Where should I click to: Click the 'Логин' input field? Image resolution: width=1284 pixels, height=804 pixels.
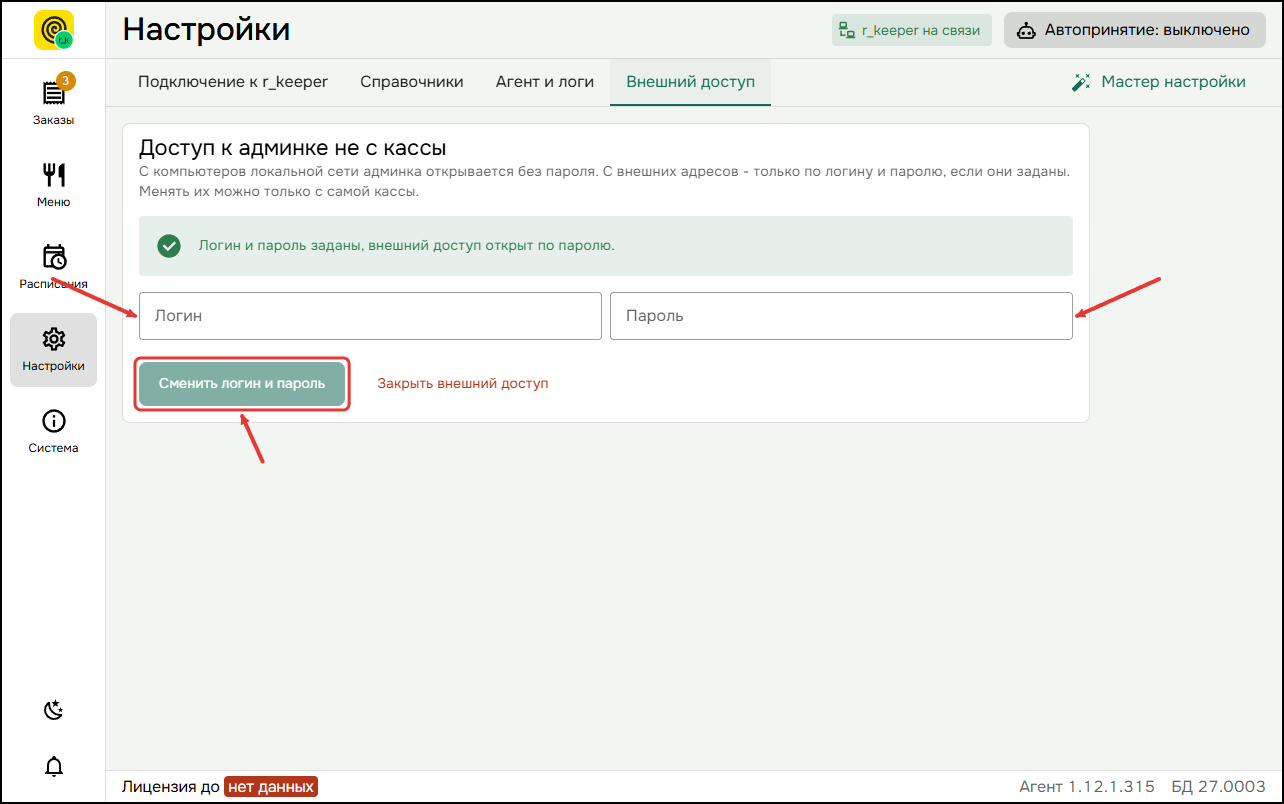coord(370,316)
